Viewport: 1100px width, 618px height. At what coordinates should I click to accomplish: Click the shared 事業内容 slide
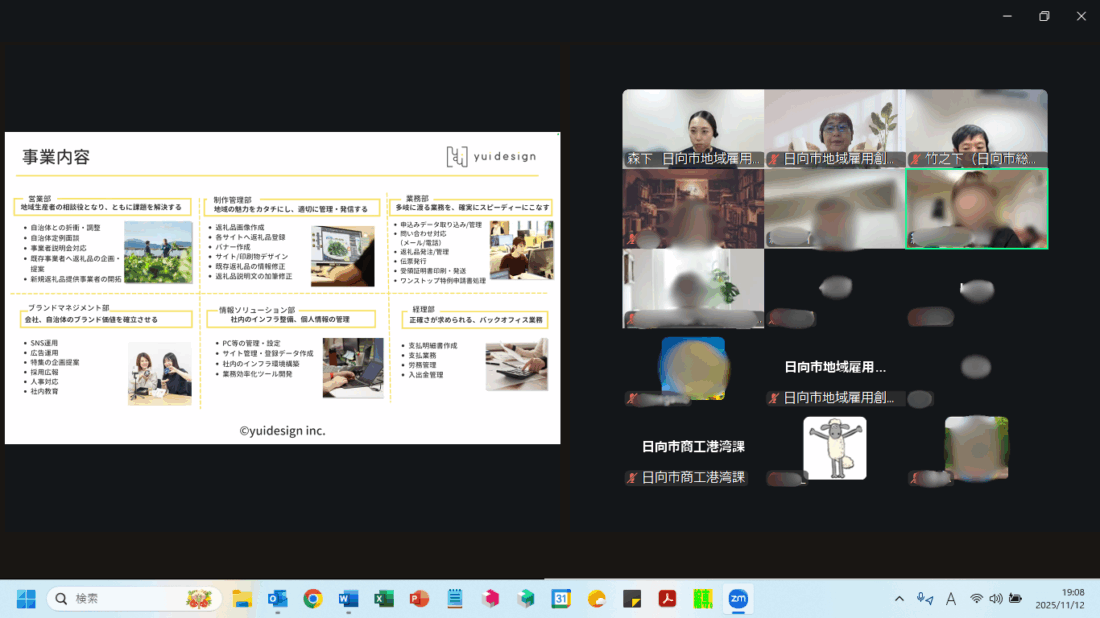click(x=282, y=288)
